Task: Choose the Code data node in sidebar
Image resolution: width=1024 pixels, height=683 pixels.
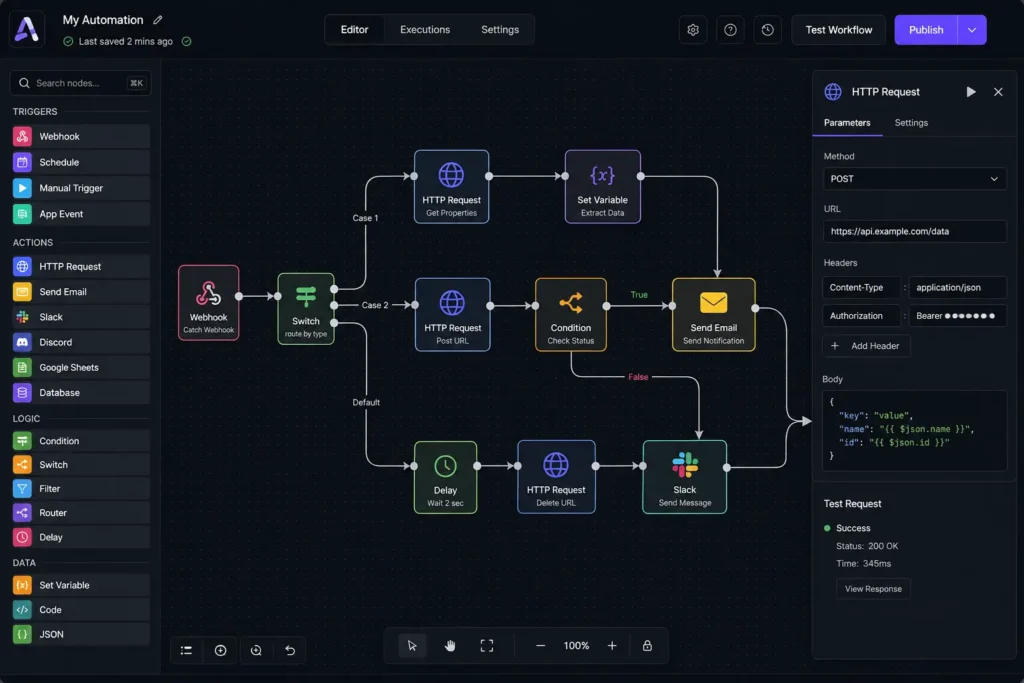Action: (81, 610)
